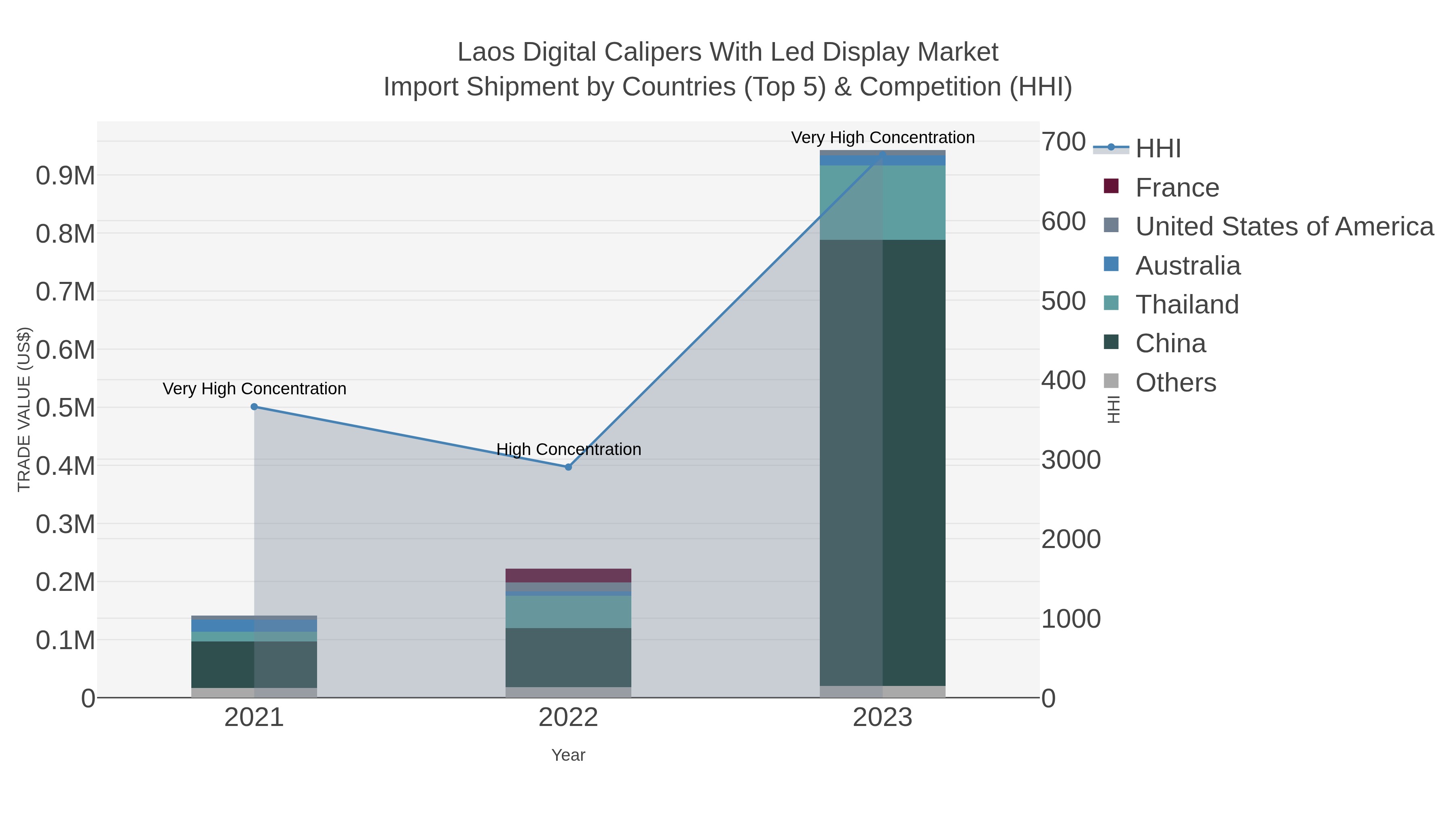The width and height of the screenshot is (1456, 819).
Task: Click the vertical 'HHI' right axis title
Action: tap(1113, 409)
